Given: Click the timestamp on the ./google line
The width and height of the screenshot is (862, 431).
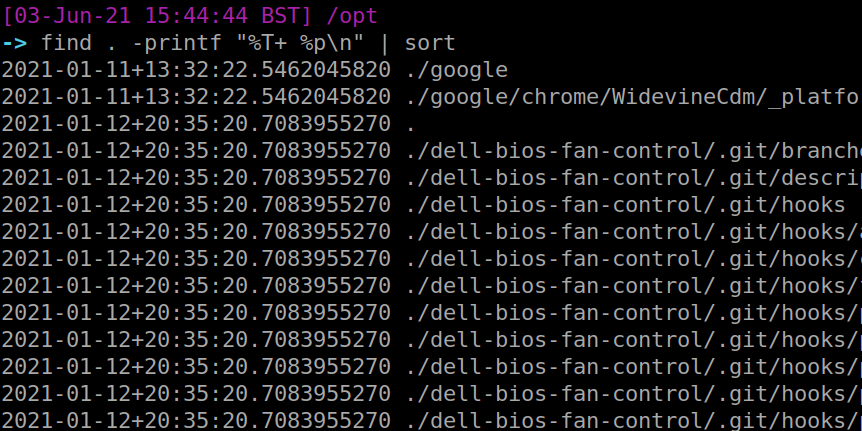Looking at the screenshot, I should pyautogui.click(x=196, y=70).
